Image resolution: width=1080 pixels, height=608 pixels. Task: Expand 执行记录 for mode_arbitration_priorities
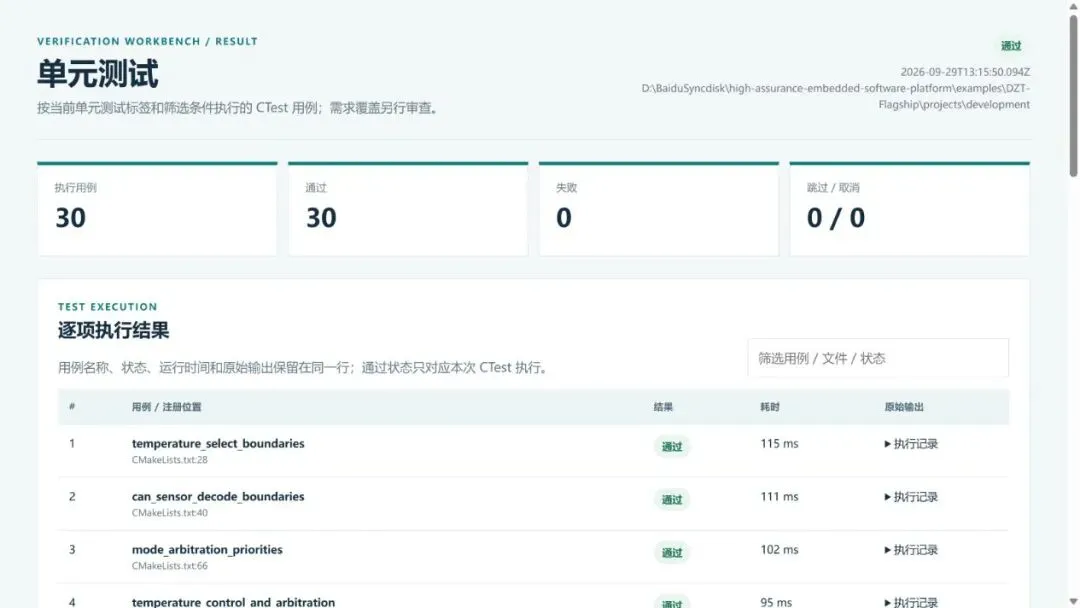coord(911,550)
